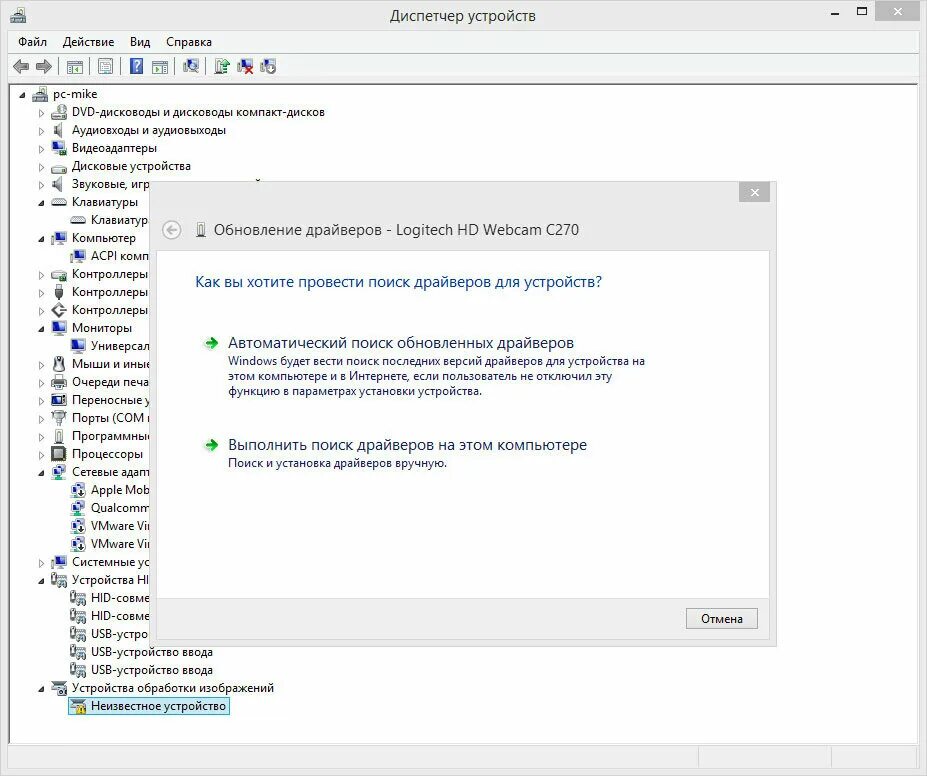Click the Видеоадаптеры display adapter icon
The width and height of the screenshot is (927, 776).
tap(59, 148)
